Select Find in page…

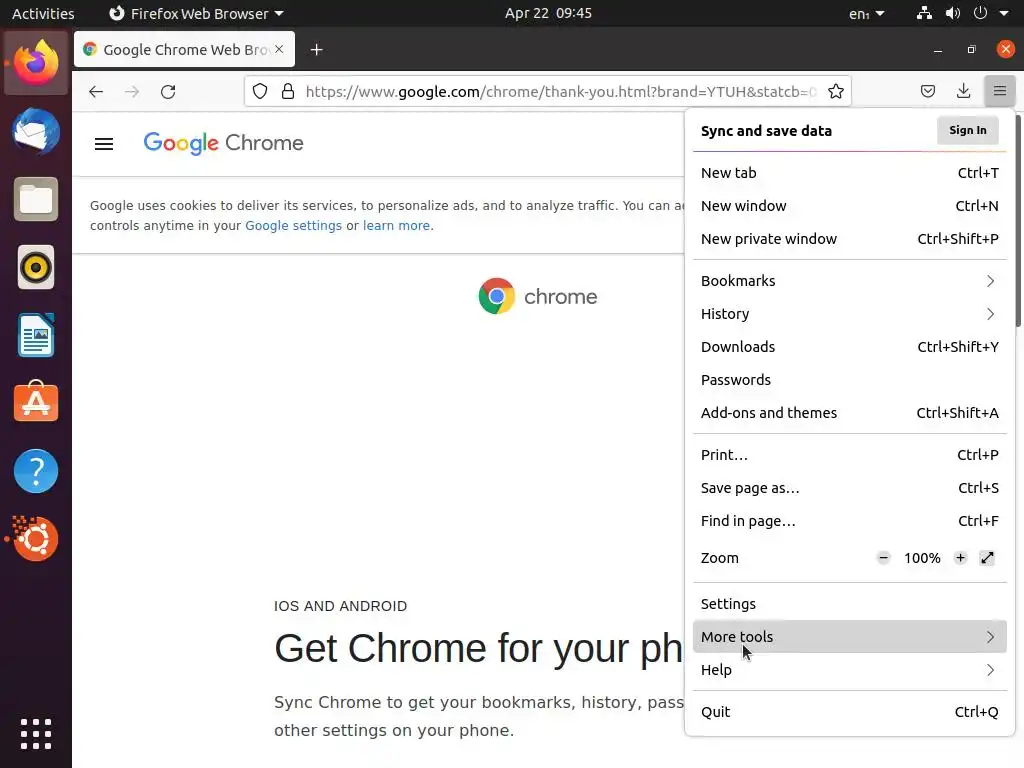pos(850,521)
